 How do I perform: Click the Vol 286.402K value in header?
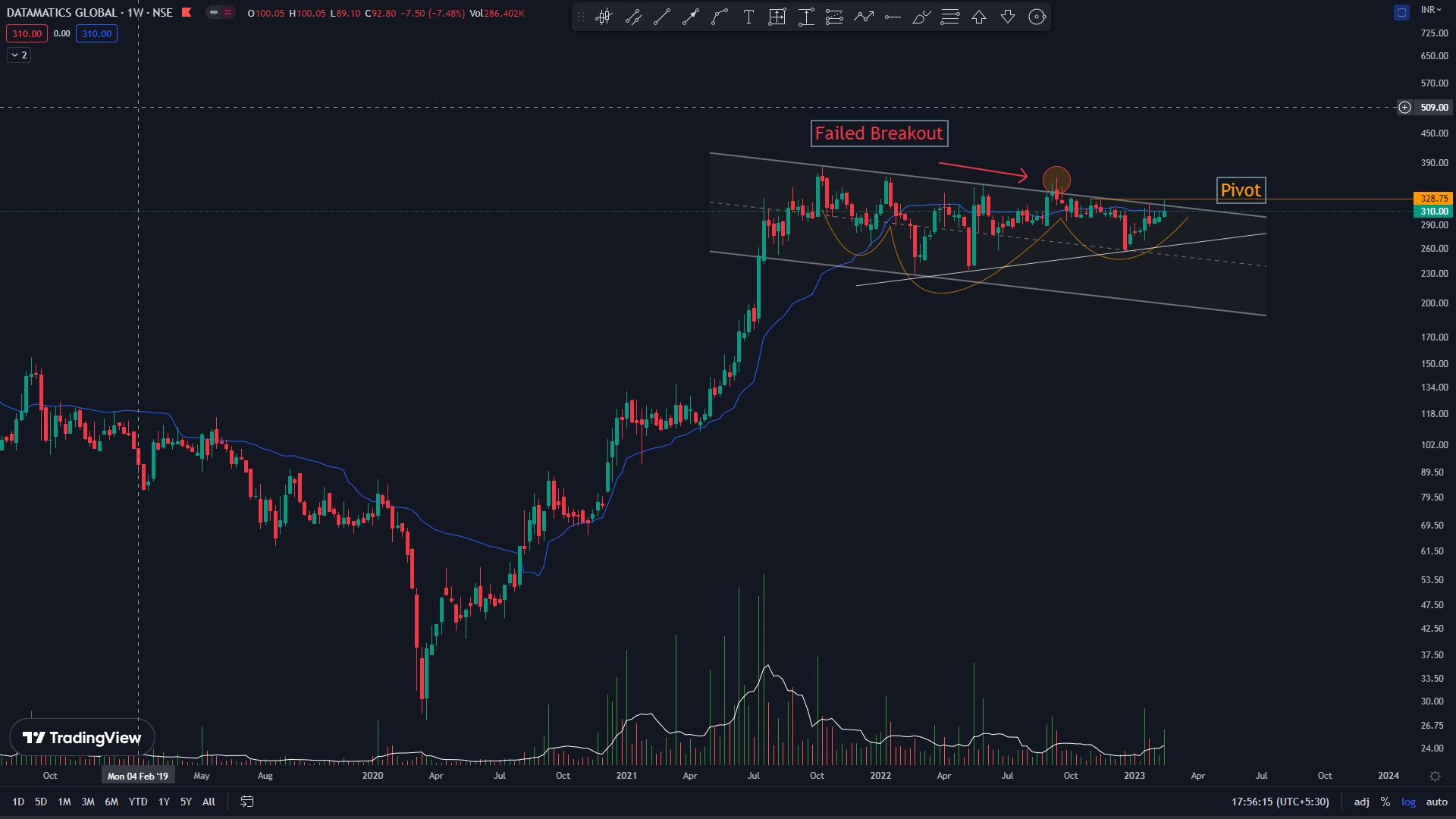(497, 13)
